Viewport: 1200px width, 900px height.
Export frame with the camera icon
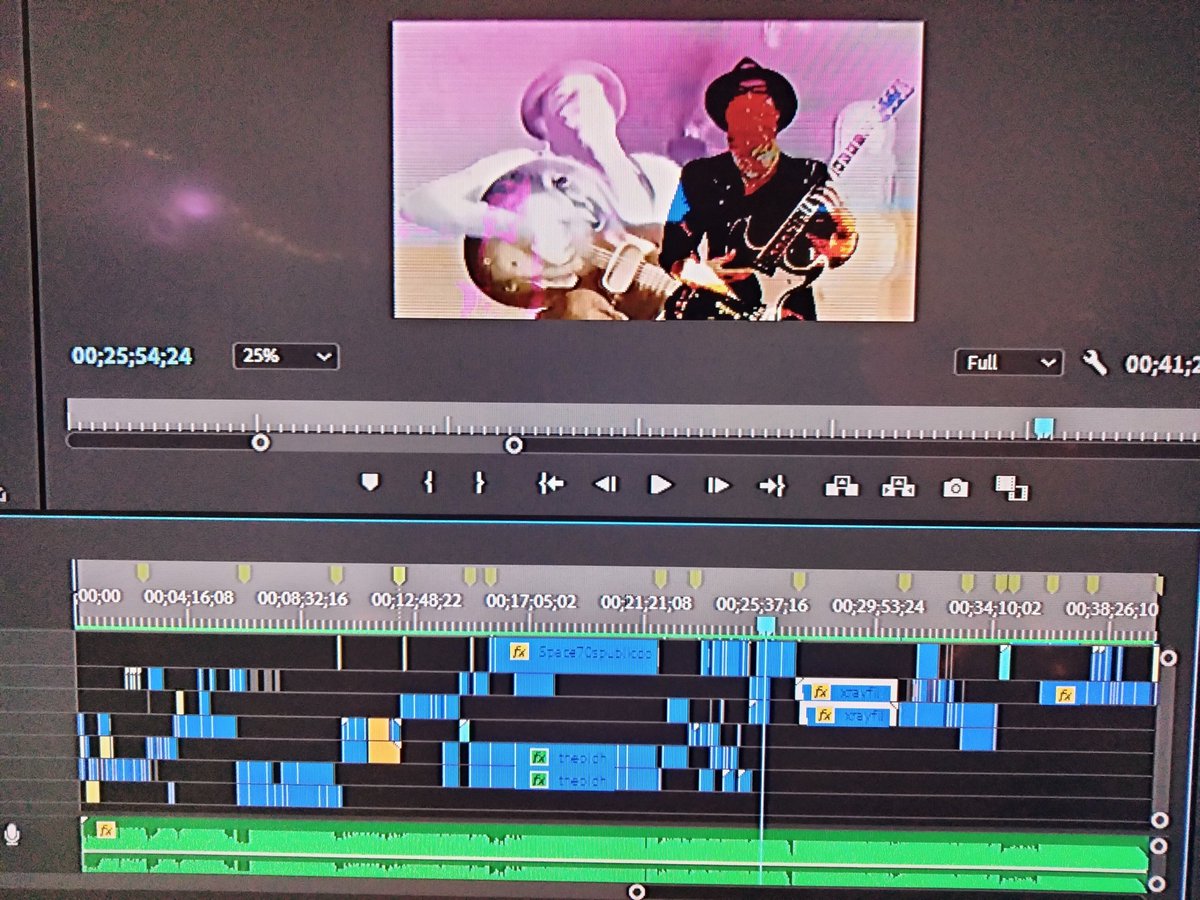(x=955, y=488)
